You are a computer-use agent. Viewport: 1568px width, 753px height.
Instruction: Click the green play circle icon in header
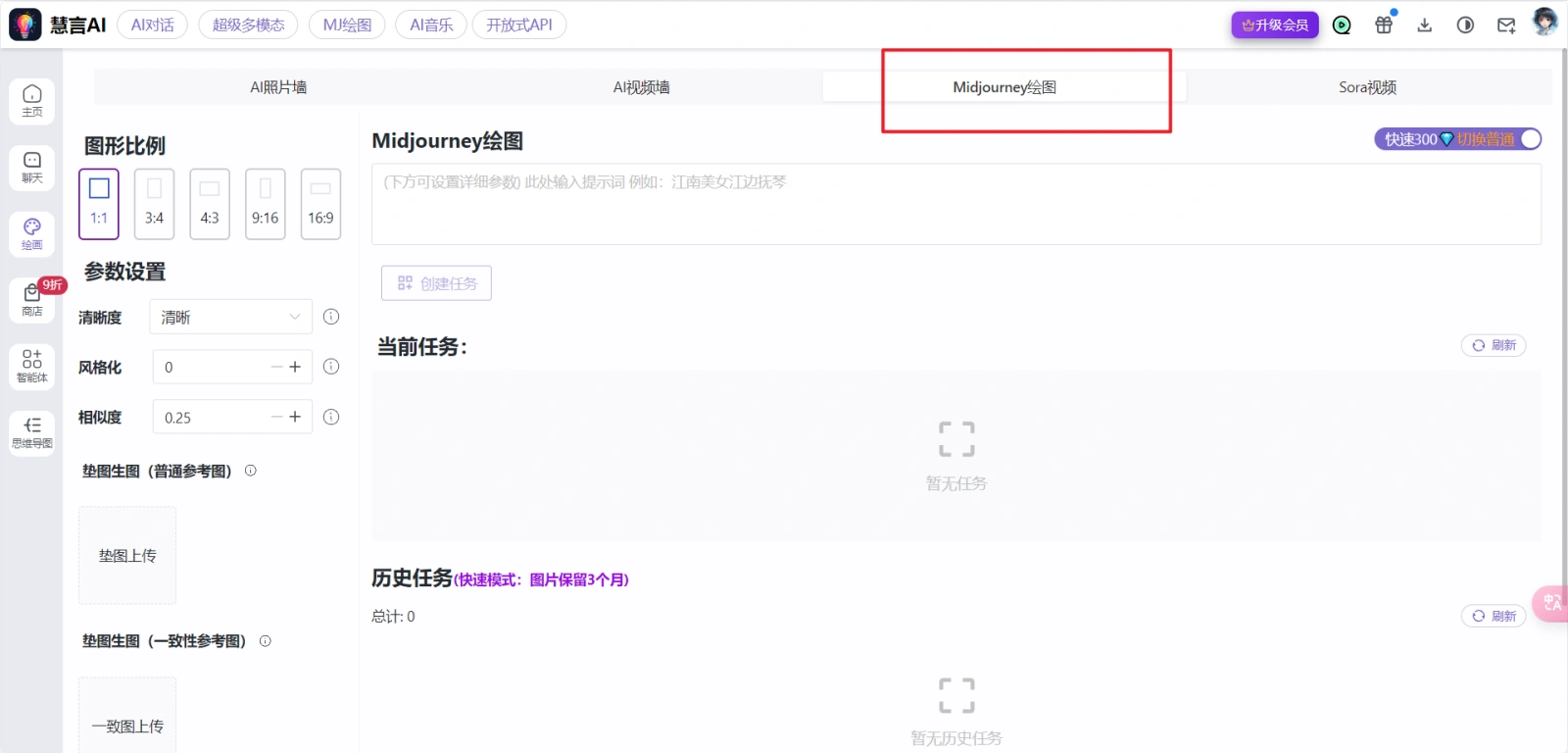click(x=1342, y=25)
